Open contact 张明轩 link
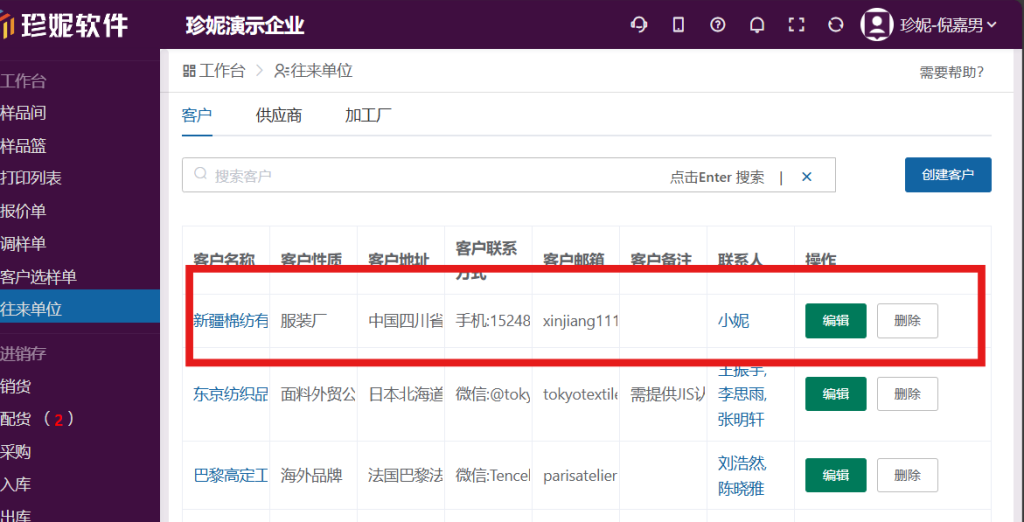The width and height of the screenshot is (1024, 522). 741,419
